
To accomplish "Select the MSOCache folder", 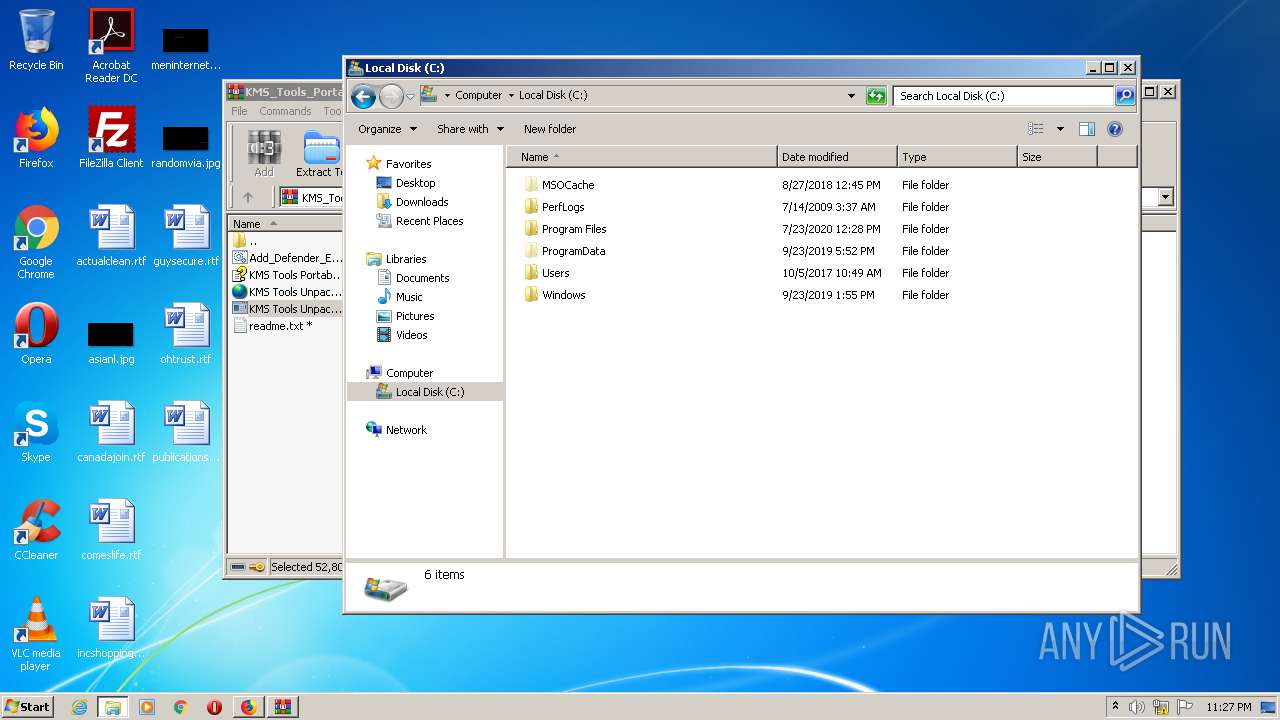I will click(x=558, y=185).
